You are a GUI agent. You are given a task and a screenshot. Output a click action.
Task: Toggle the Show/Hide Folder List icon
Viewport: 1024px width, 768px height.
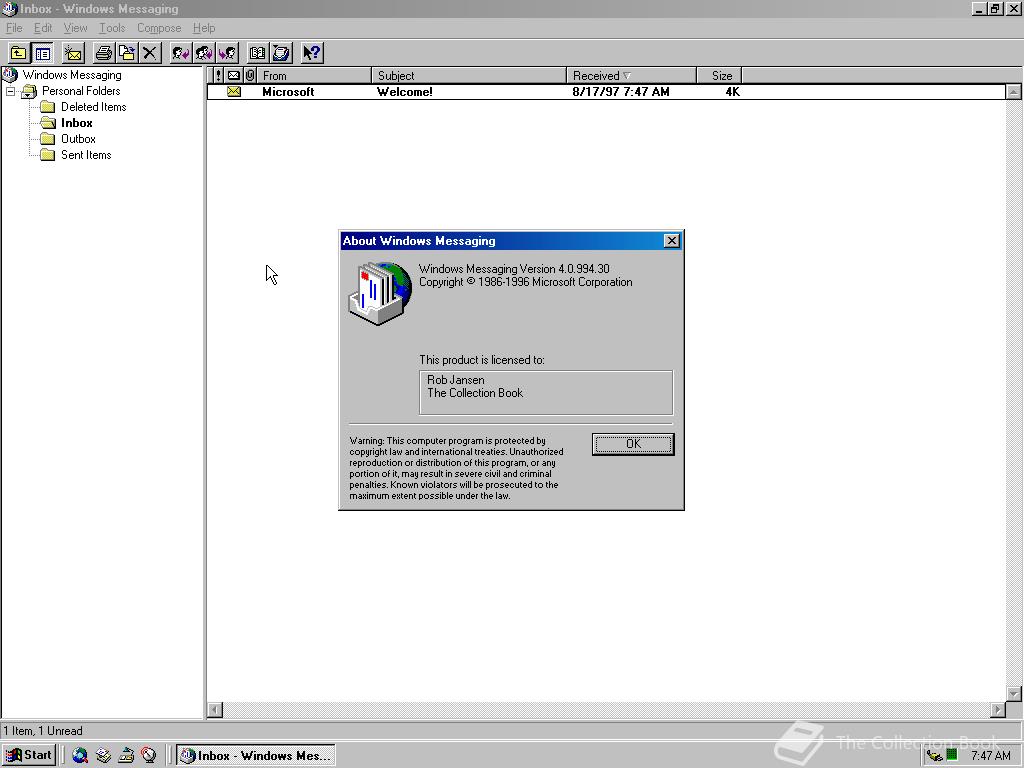point(43,53)
